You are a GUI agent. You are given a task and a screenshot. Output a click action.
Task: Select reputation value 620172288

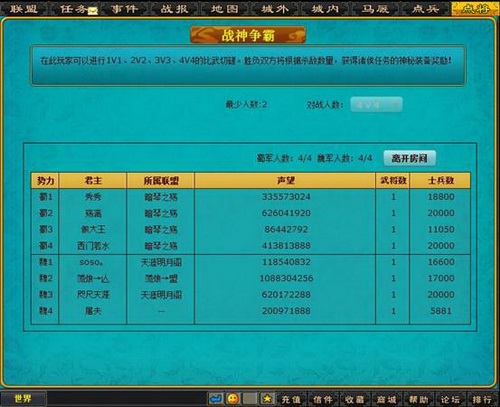click(286, 295)
